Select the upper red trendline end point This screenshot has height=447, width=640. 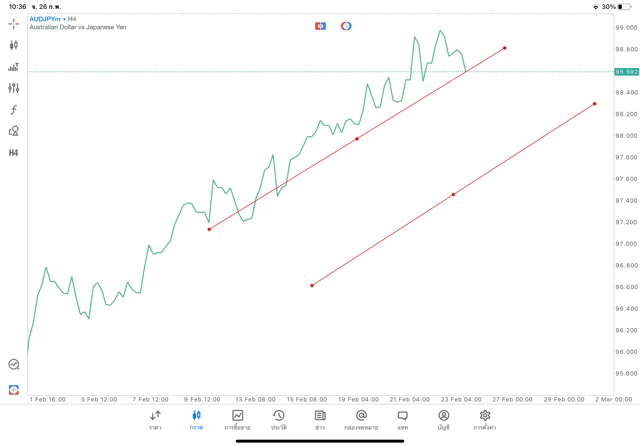tap(505, 48)
